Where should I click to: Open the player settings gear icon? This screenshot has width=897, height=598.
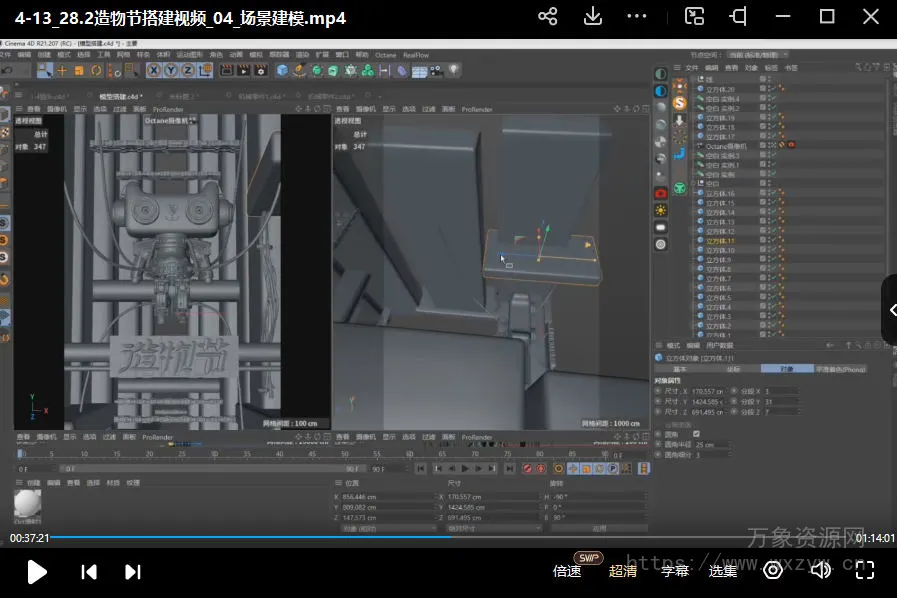point(772,570)
